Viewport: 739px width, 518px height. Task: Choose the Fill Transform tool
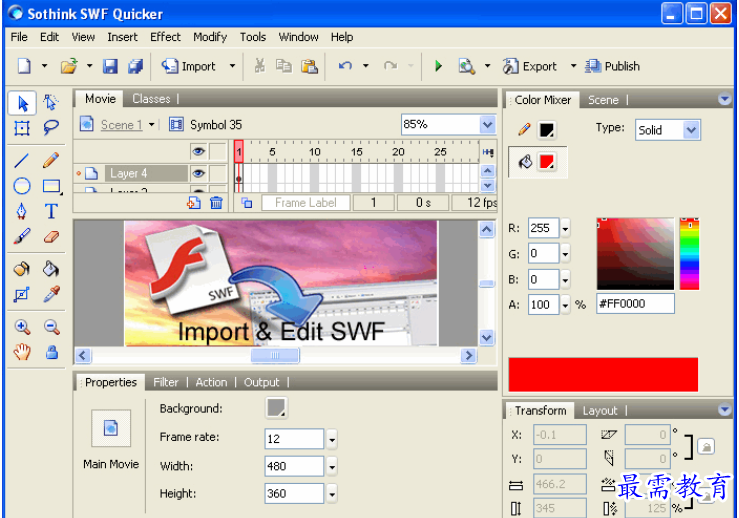22,295
